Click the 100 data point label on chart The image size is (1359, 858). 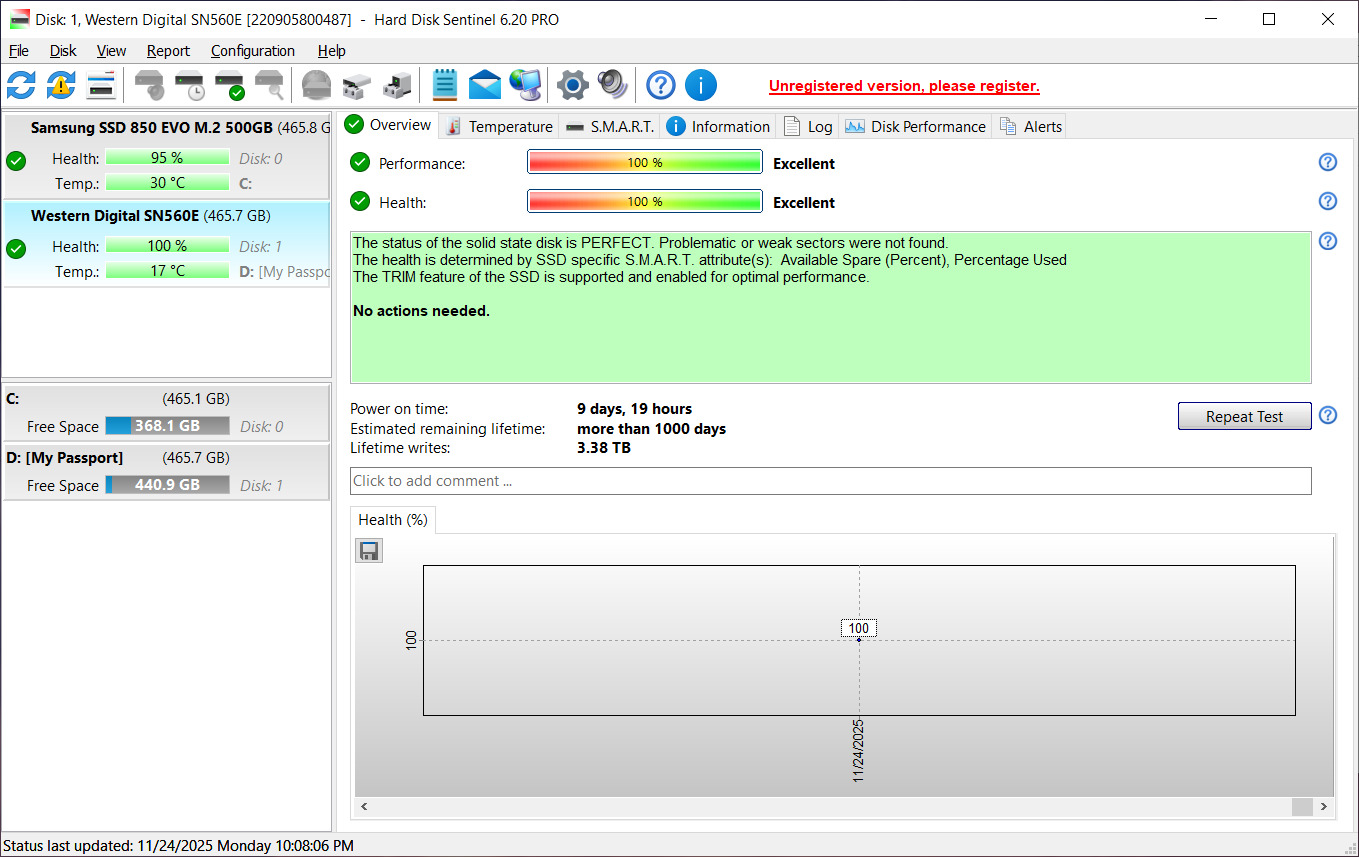click(859, 628)
